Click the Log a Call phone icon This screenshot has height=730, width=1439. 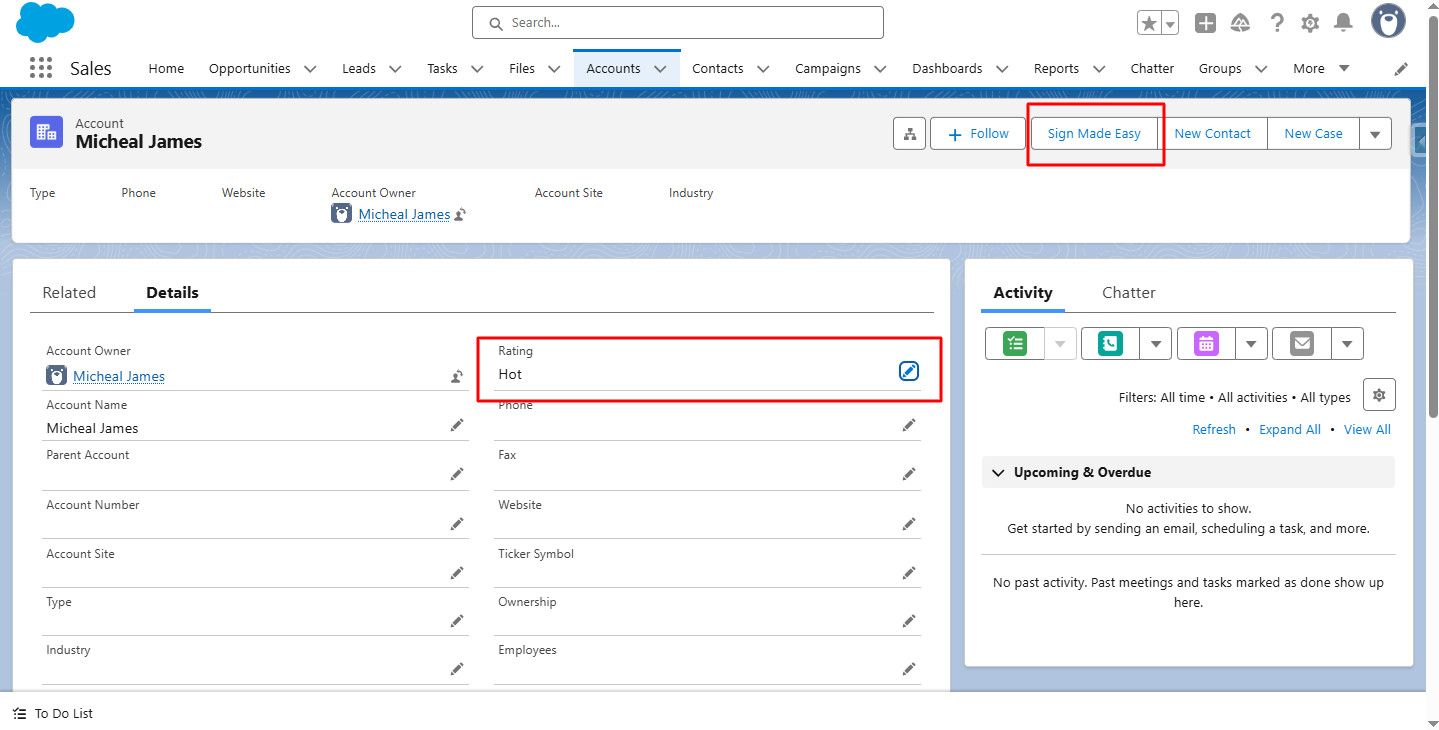click(x=1110, y=343)
